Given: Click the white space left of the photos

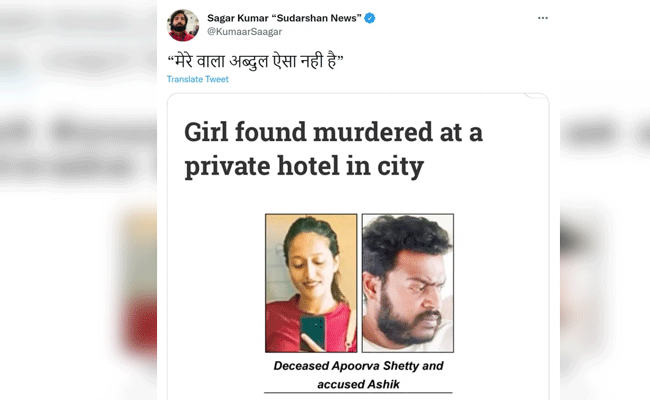Looking at the screenshot, I should [x=215, y=285].
